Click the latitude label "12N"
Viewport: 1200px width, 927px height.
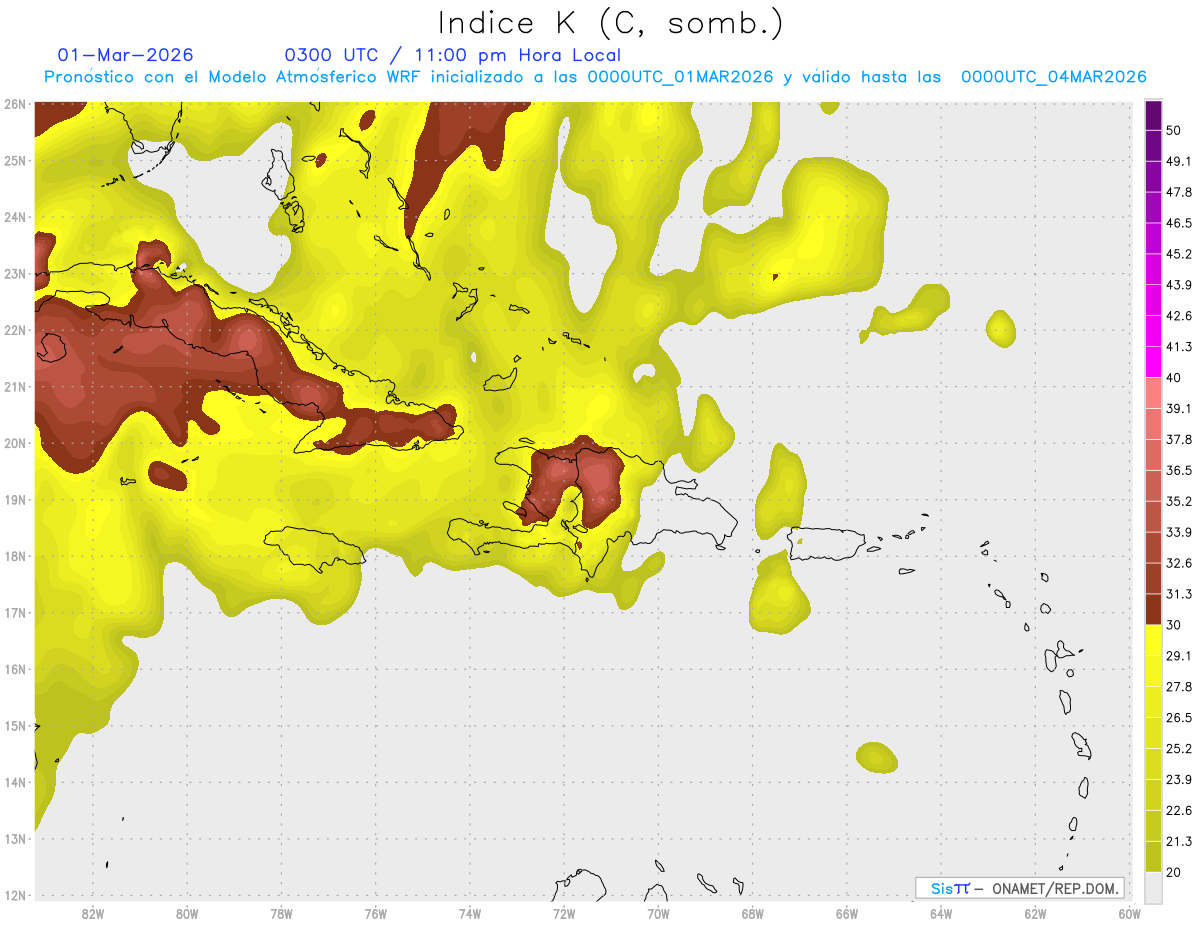[15, 895]
